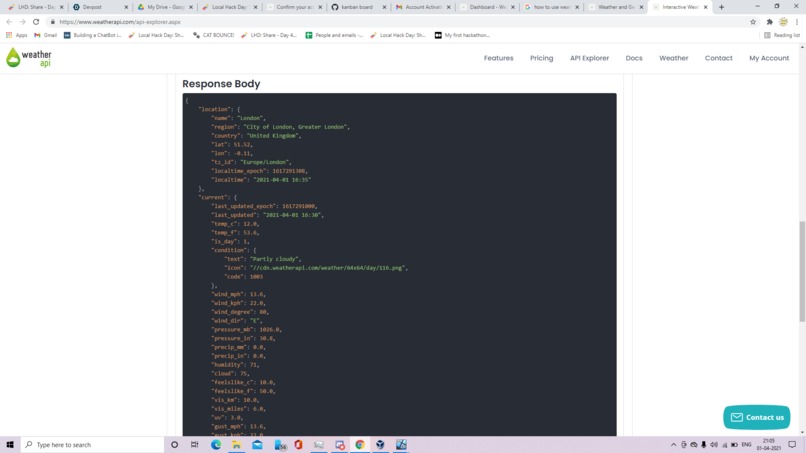The image size is (806, 453).
Task: Switch to Chrome on the taskbar
Action: coord(360,445)
